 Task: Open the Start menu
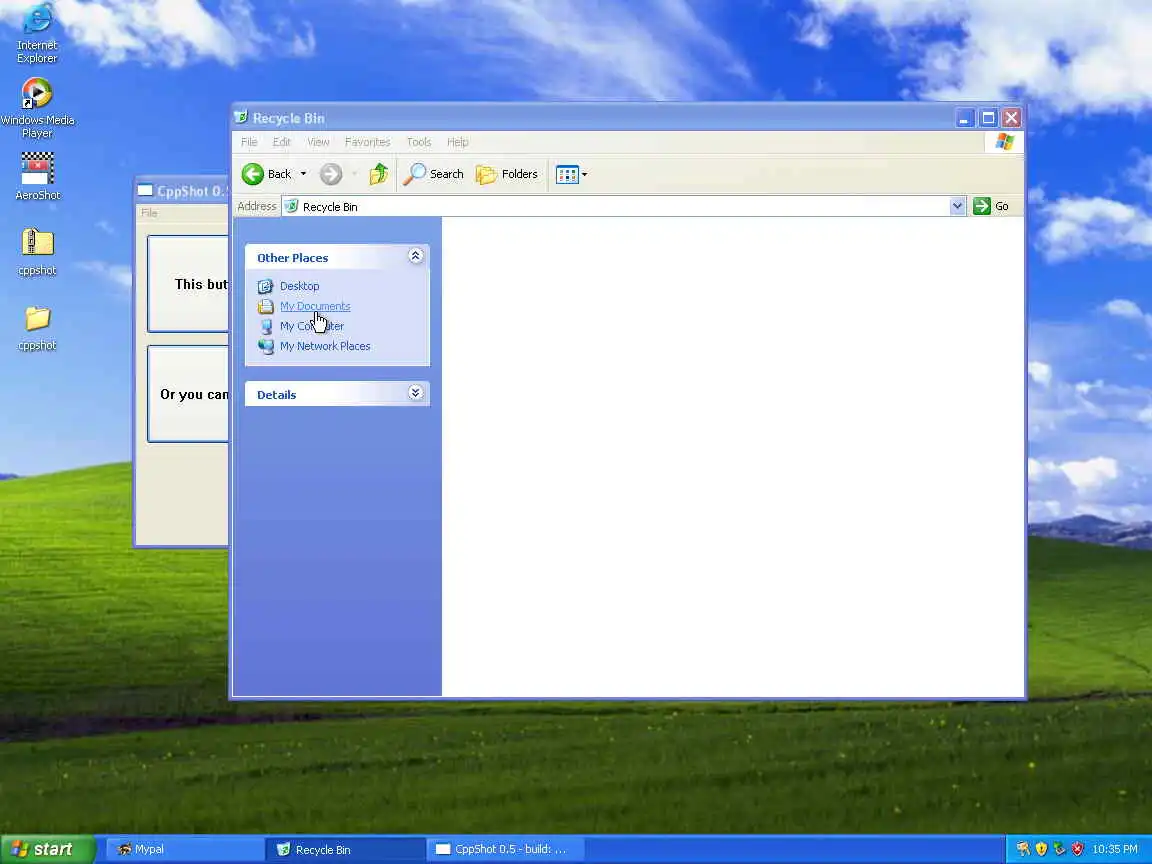47,849
